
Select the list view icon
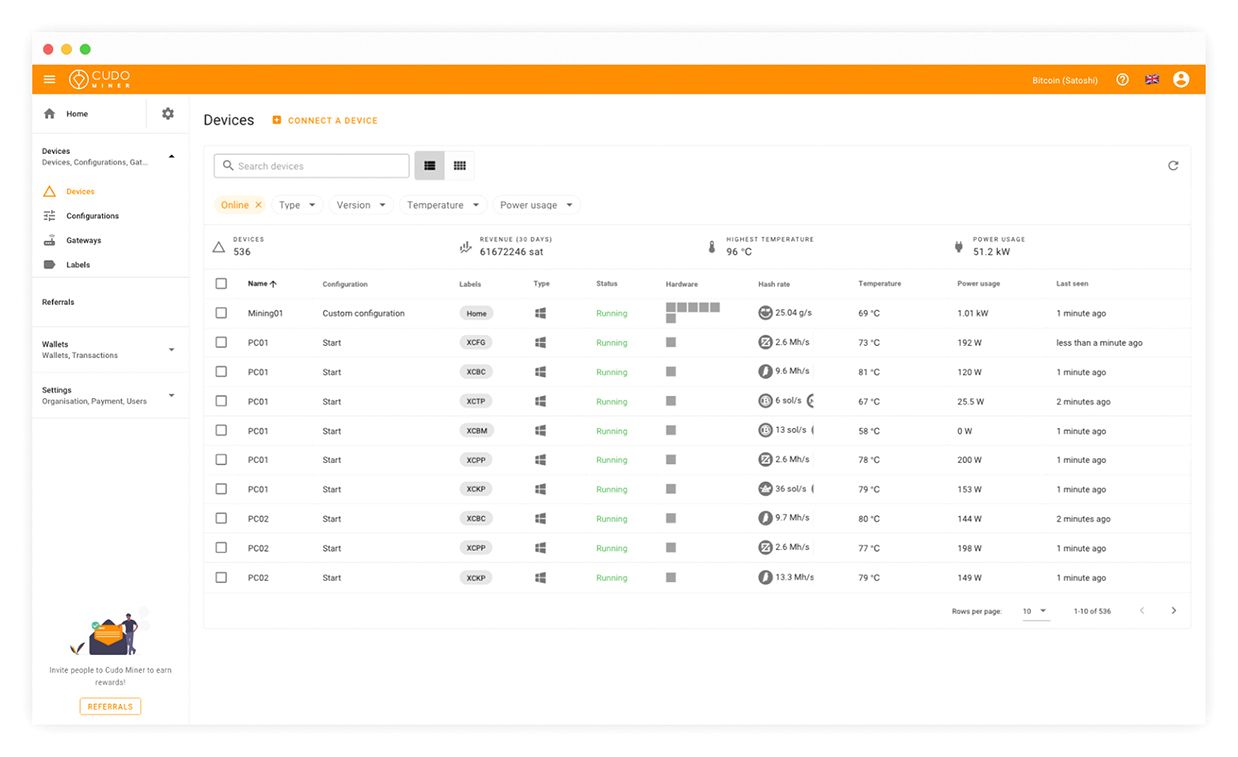pyautogui.click(x=429, y=165)
